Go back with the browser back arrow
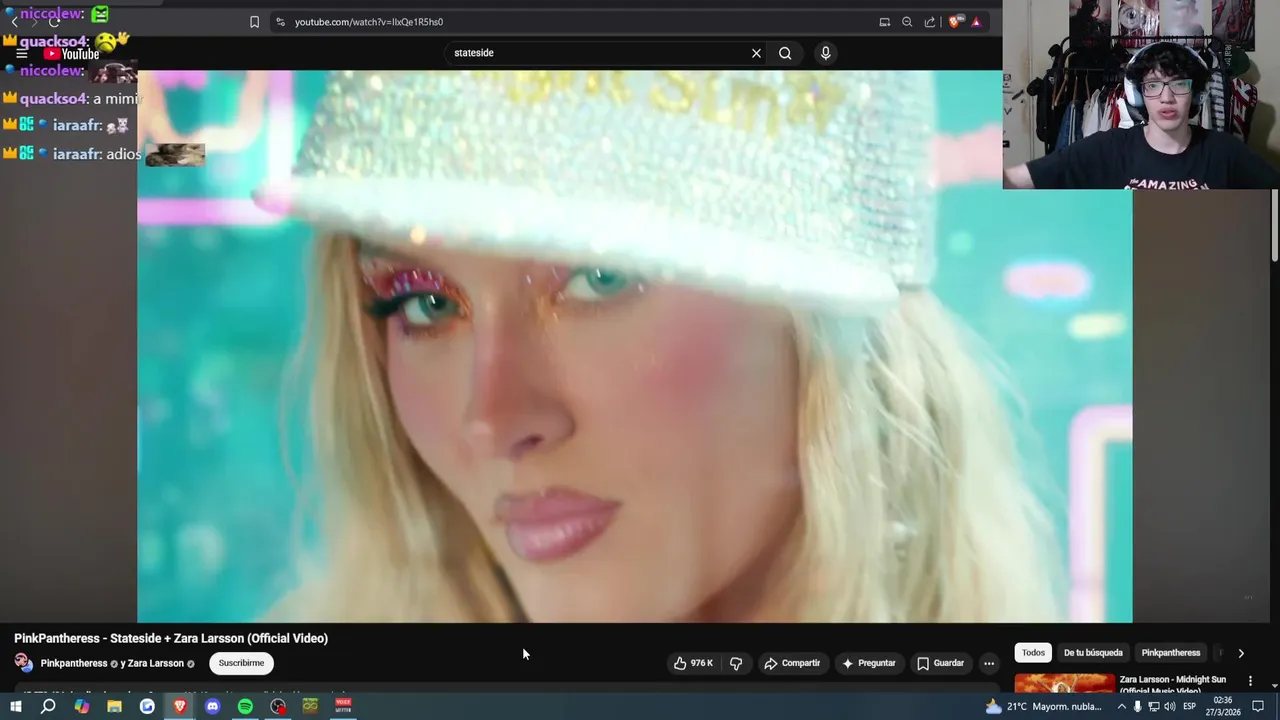Image resolution: width=1280 pixels, height=720 pixels. (x=14, y=22)
